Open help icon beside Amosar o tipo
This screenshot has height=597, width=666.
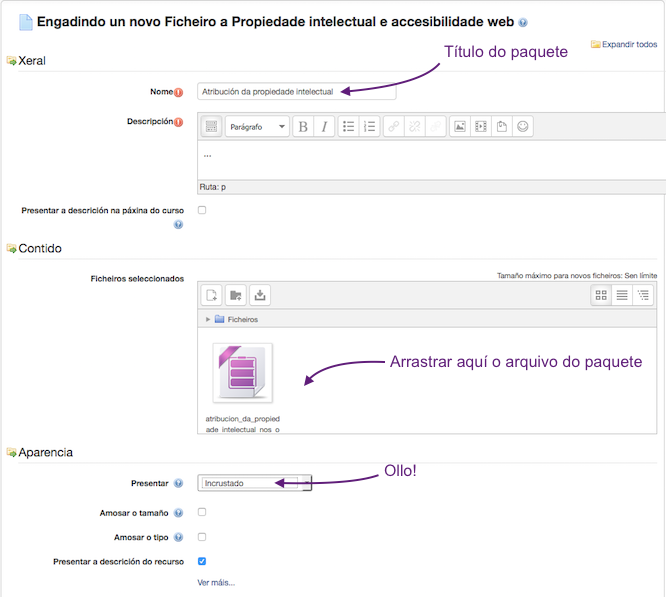178,537
